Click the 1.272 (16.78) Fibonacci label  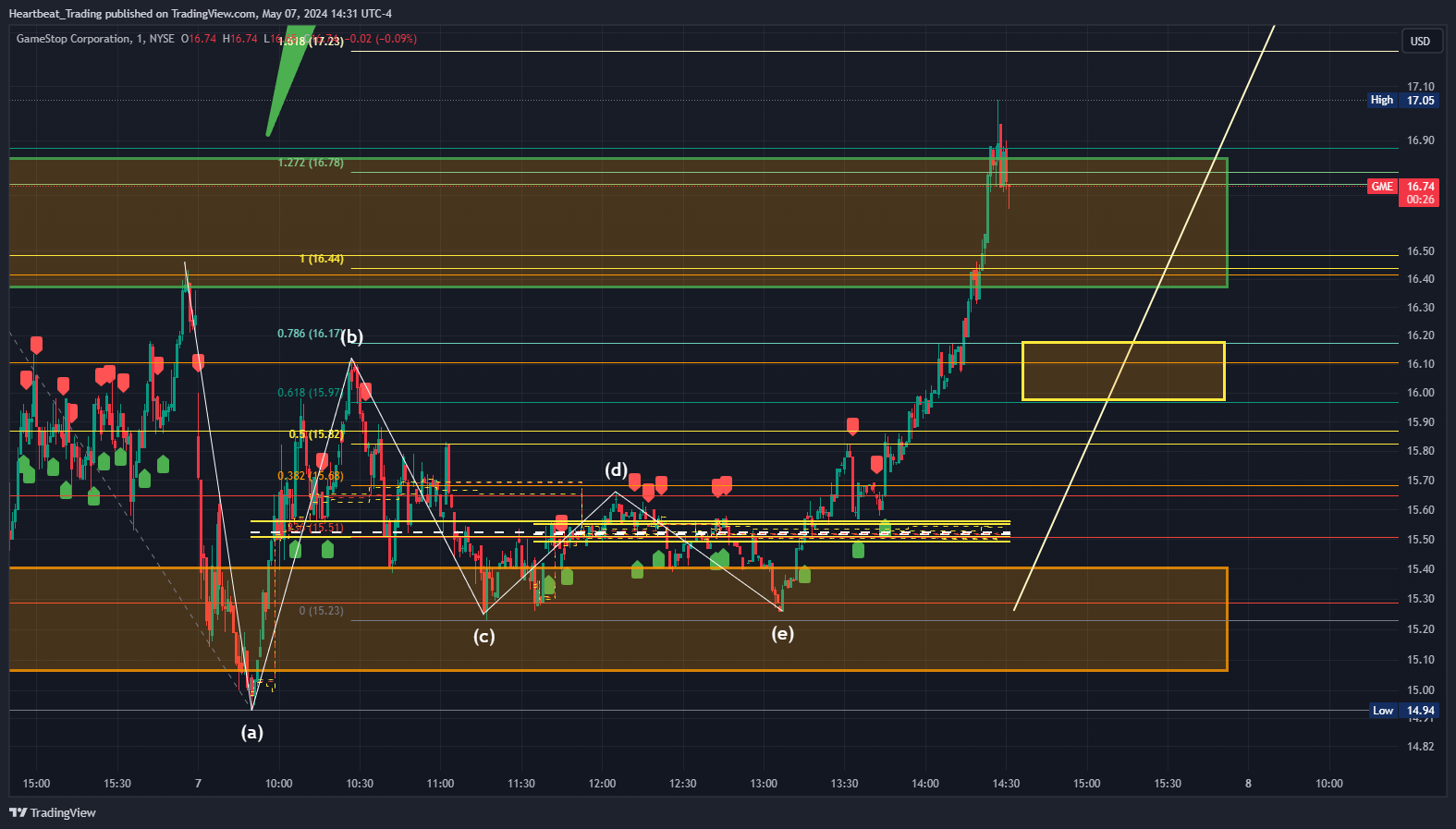[311, 163]
